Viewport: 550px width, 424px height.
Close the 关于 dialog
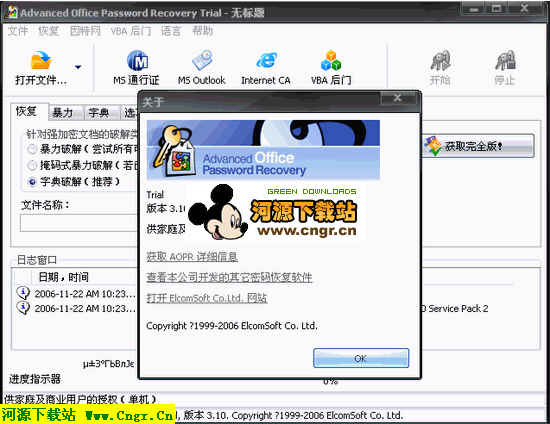[x=397, y=98]
